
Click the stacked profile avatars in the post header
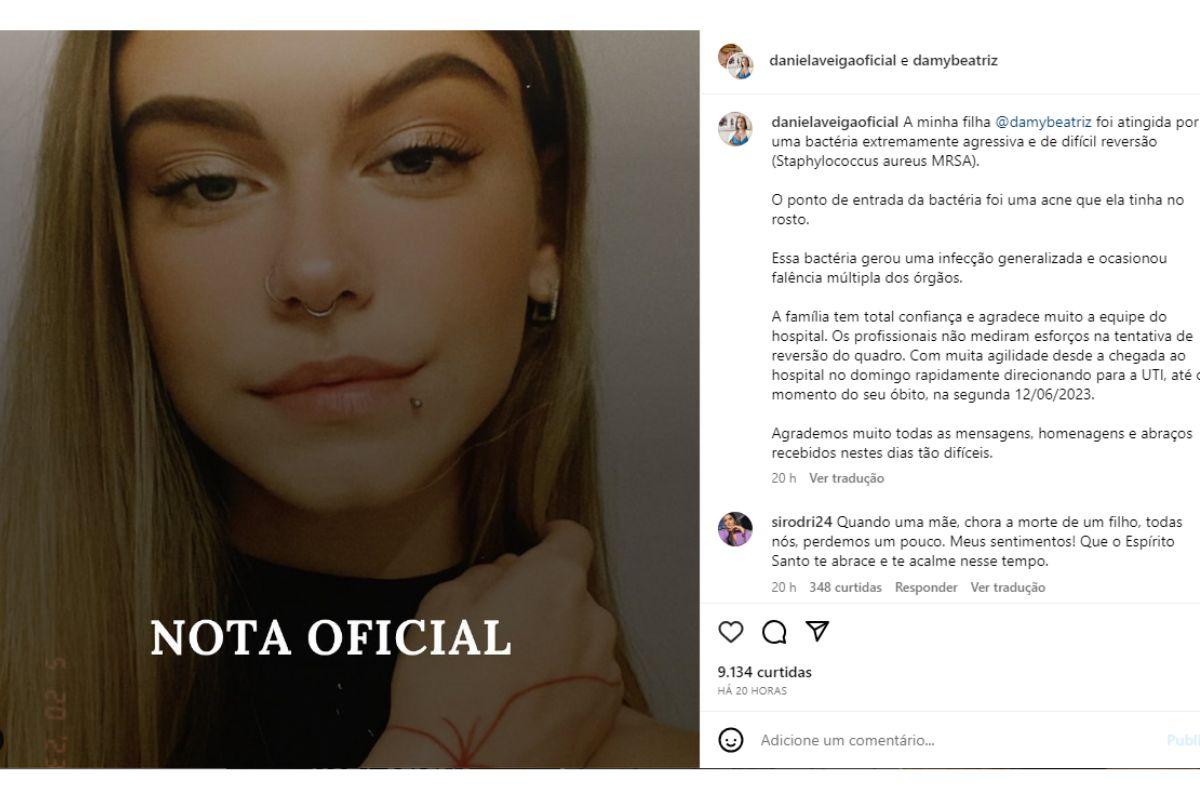735,61
